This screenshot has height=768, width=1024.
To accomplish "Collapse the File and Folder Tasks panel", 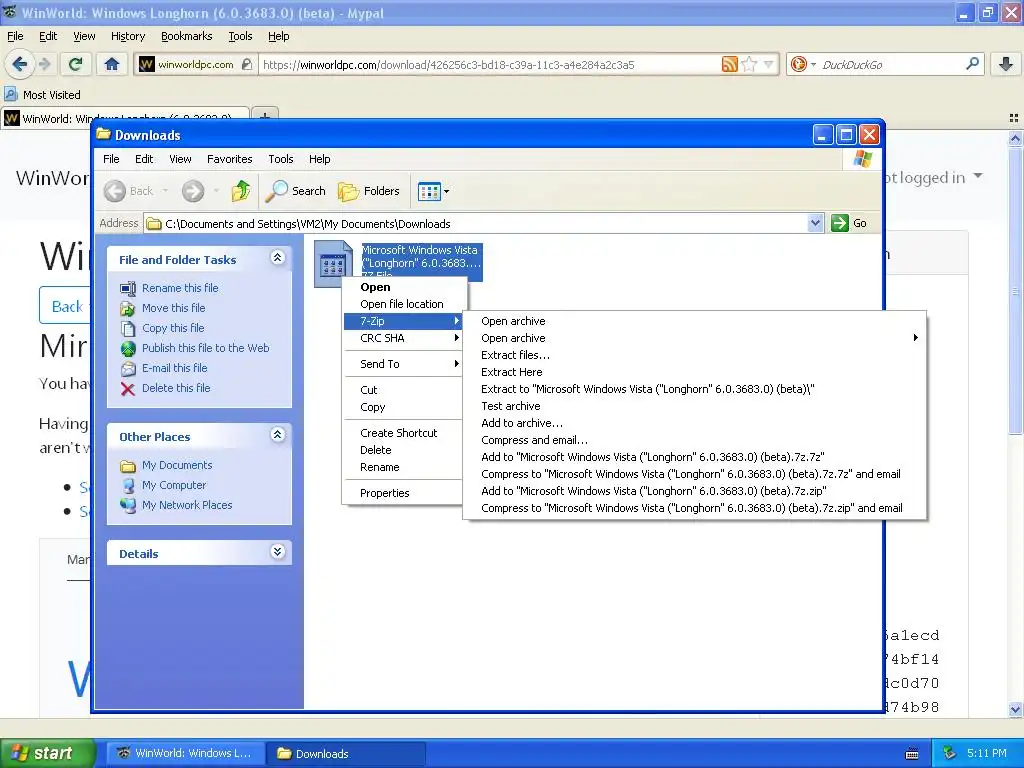I will (277, 258).
